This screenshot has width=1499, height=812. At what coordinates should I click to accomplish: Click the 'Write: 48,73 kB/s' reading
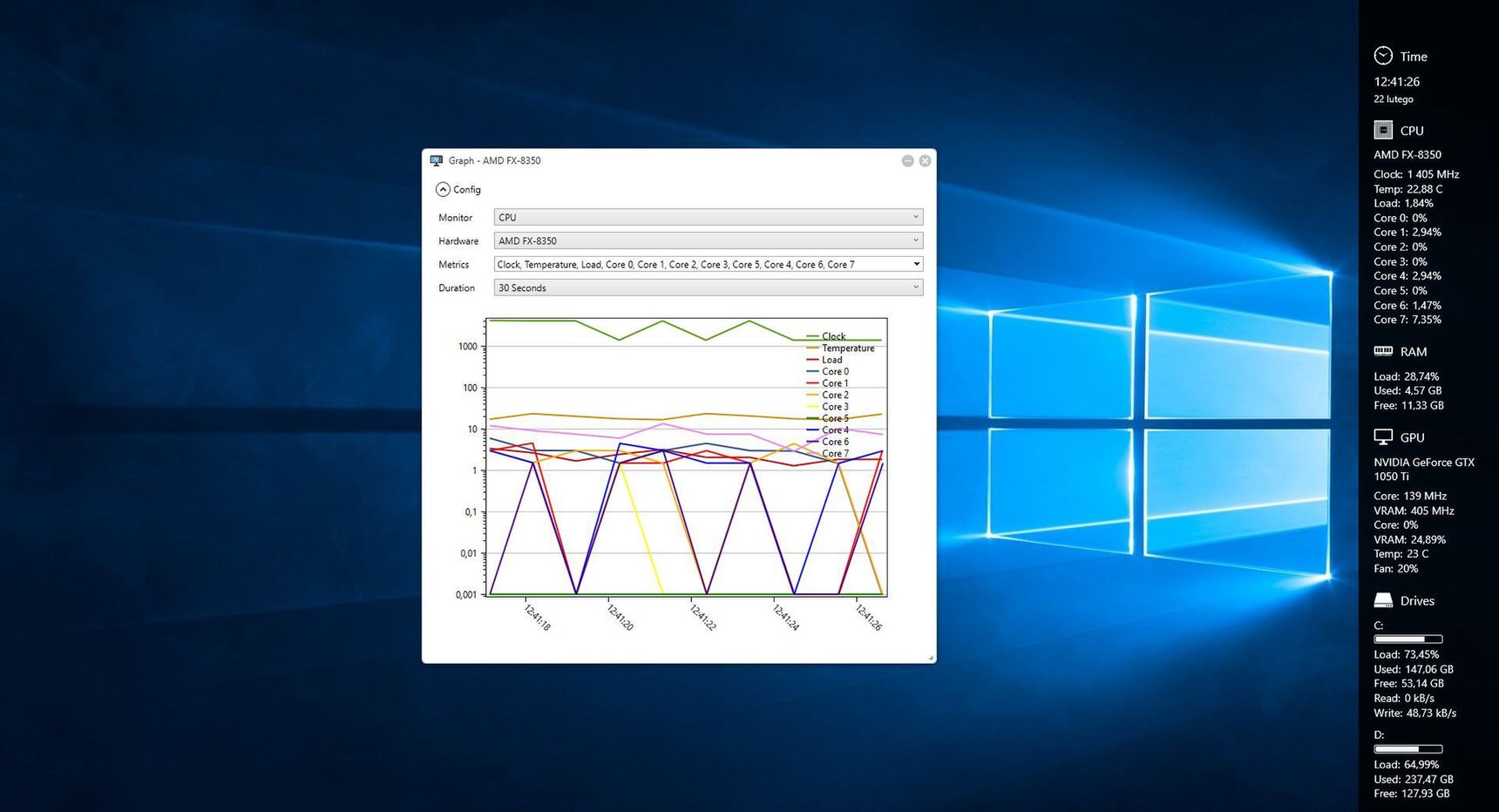click(1415, 713)
